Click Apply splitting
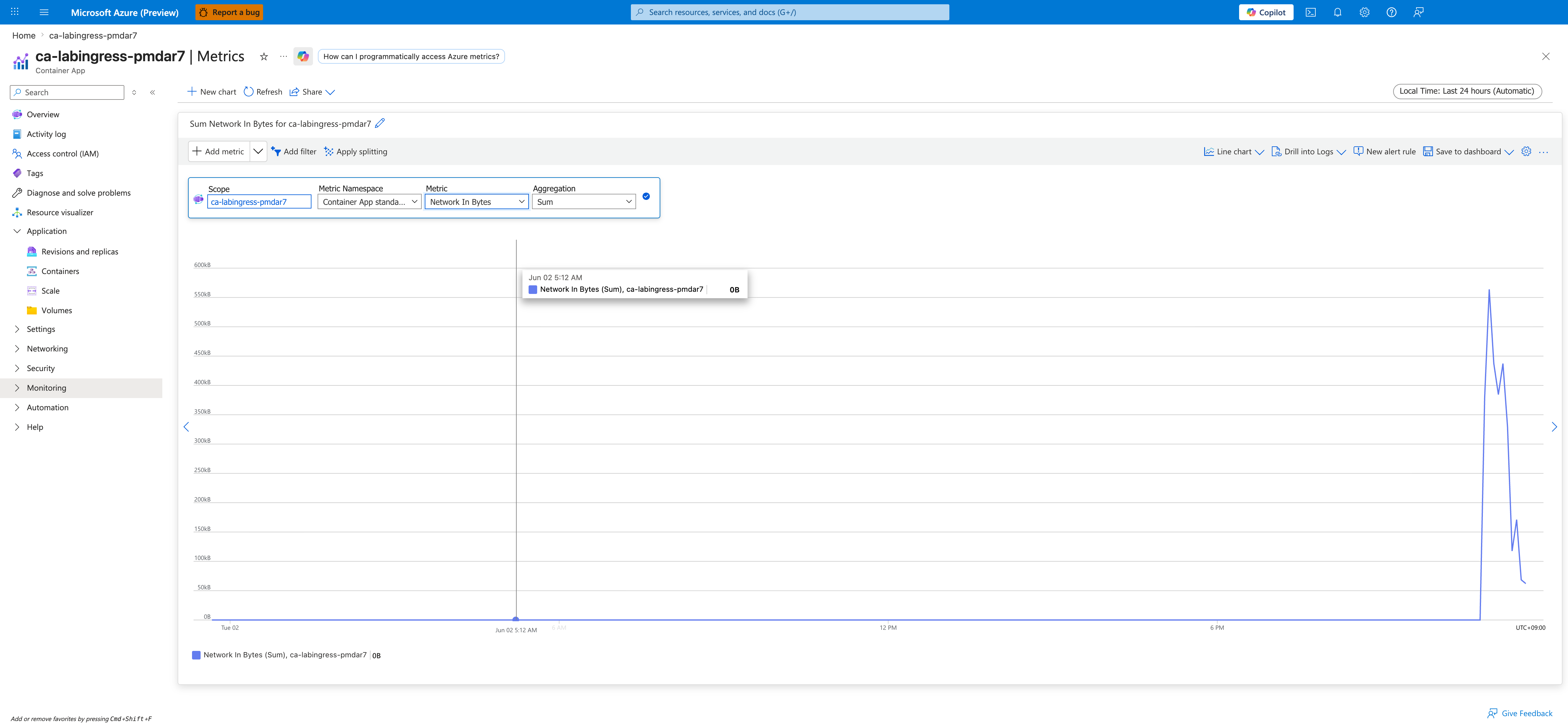Screen dimensions: 1568x725 (x=356, y=152)
